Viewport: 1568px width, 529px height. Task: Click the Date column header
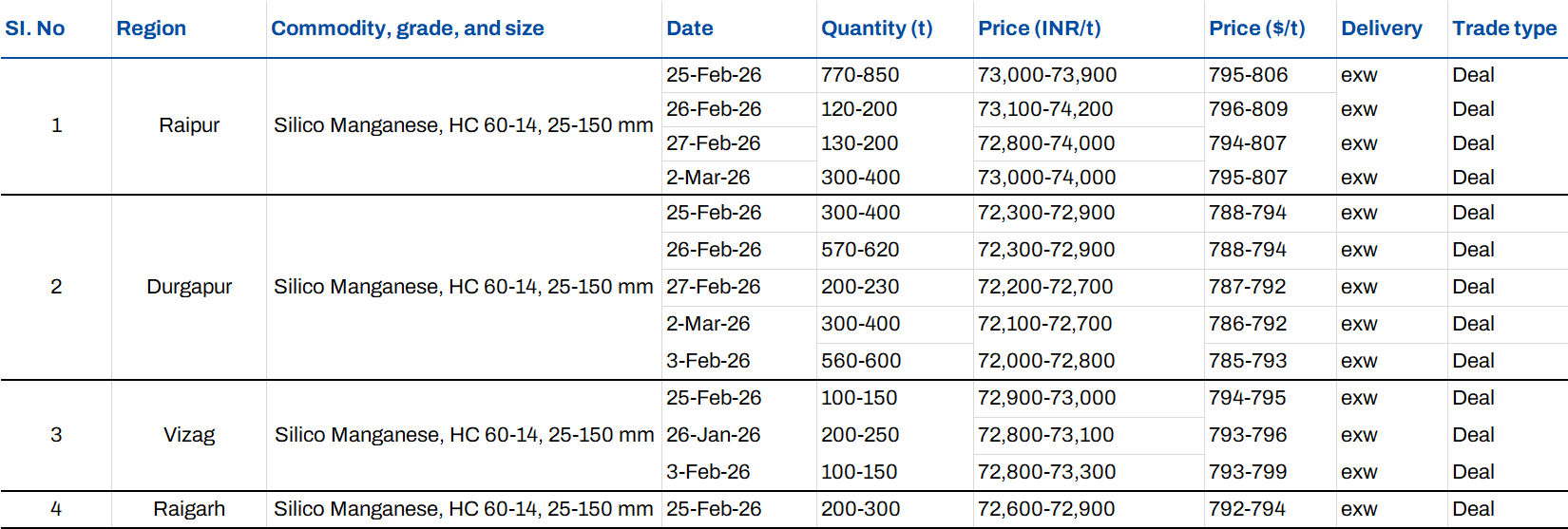coord(690,28)
